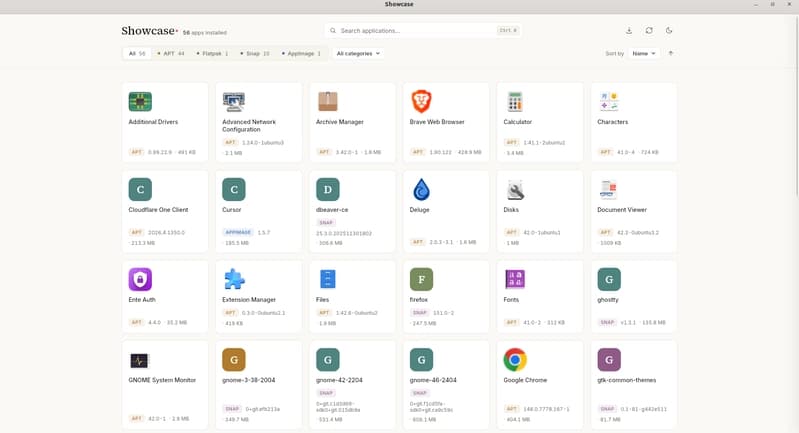Open the Google Chrome icon
This screenshot has width=799, height=433.
[x=515, y=360]
